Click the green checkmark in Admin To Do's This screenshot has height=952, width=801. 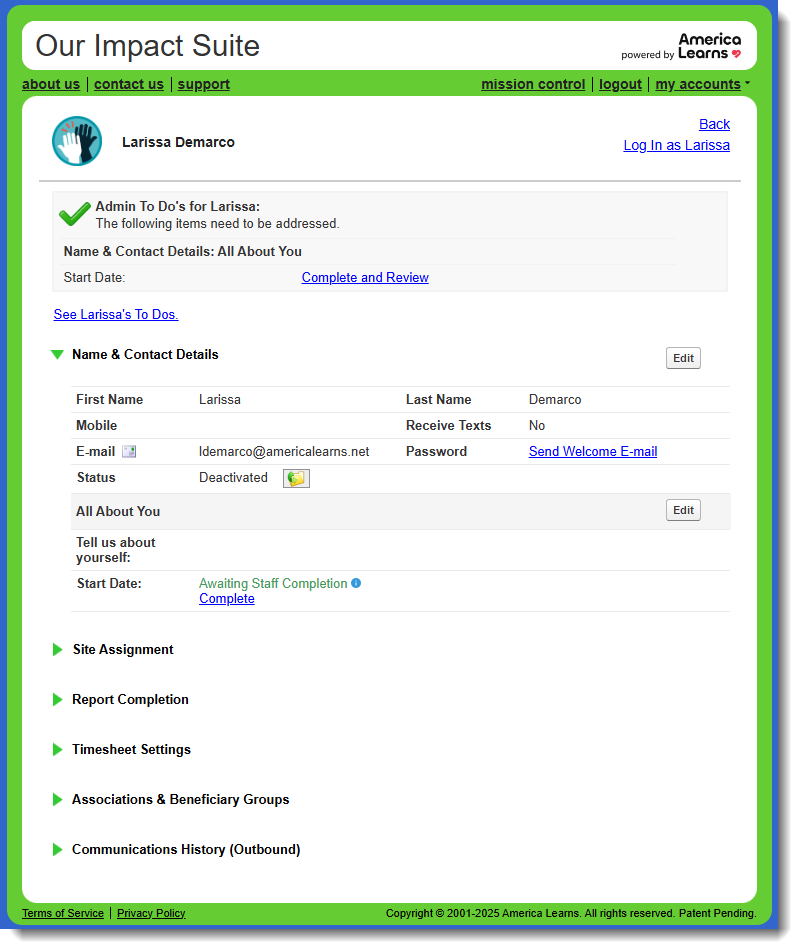click(75, 214)
